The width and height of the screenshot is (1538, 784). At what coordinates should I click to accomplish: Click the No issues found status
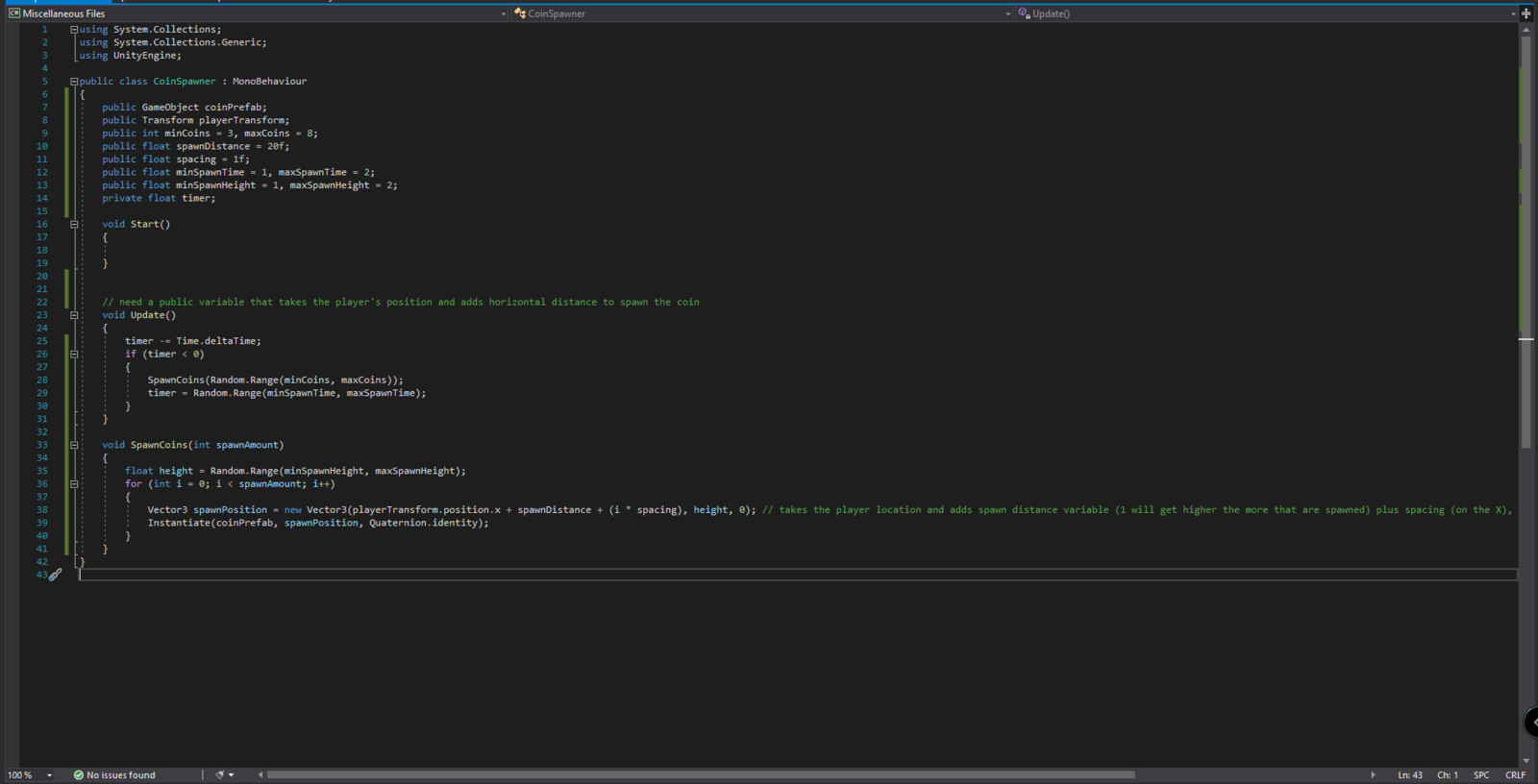coord(121,775)
